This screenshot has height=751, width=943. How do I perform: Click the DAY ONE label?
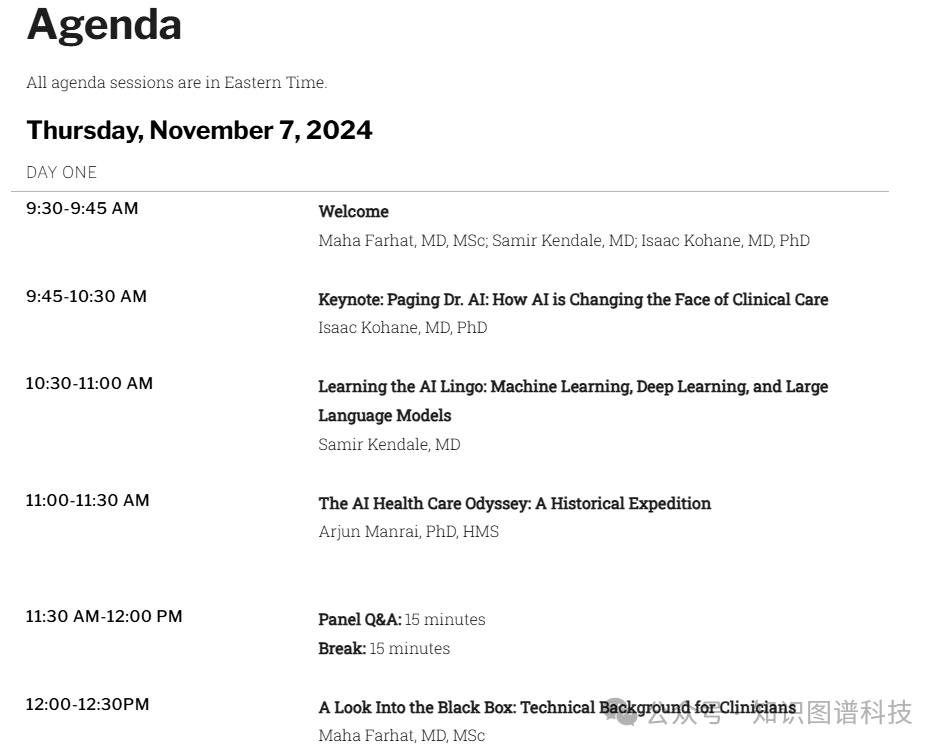coord(61,173)
